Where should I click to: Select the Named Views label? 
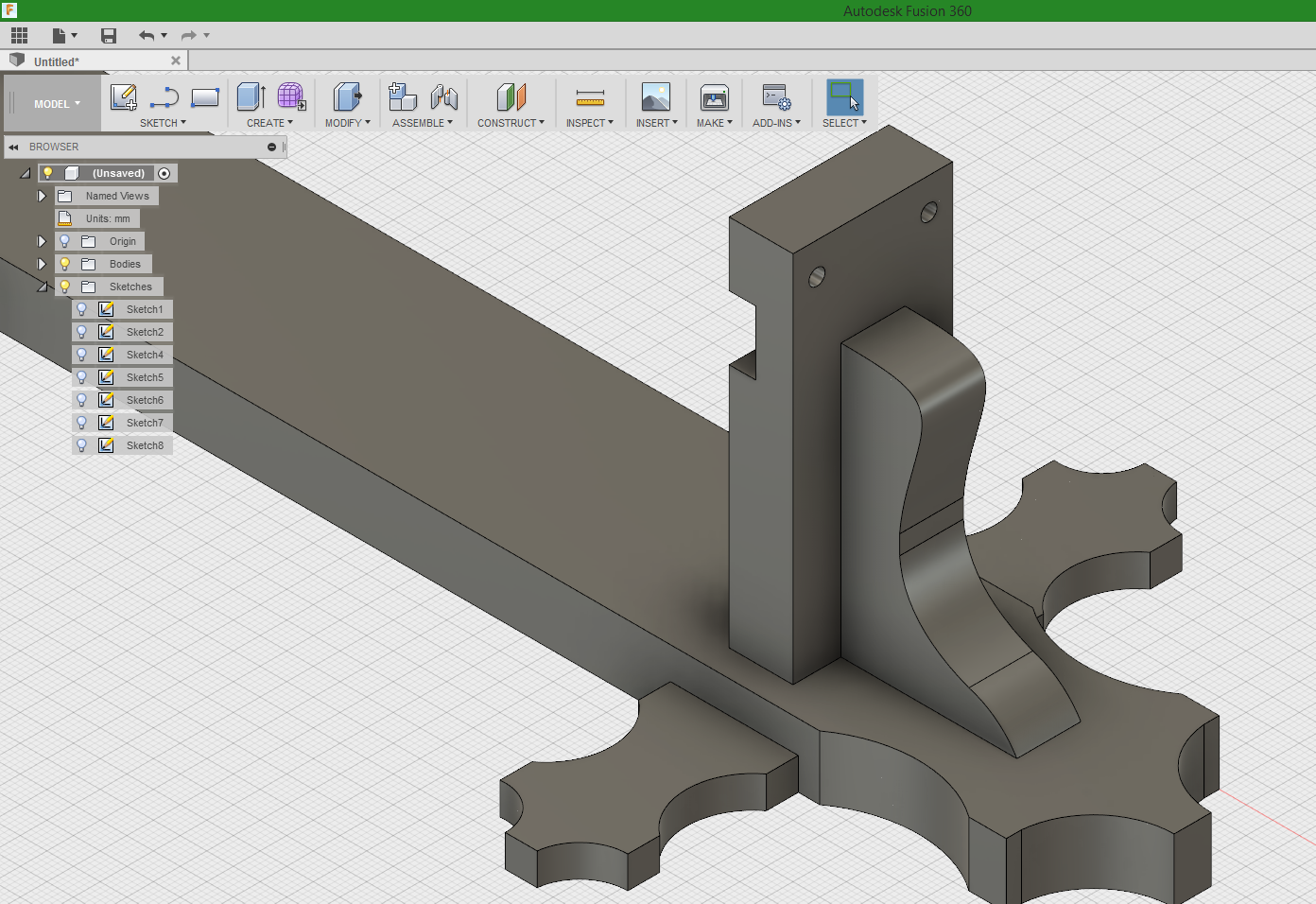[117, 196]
